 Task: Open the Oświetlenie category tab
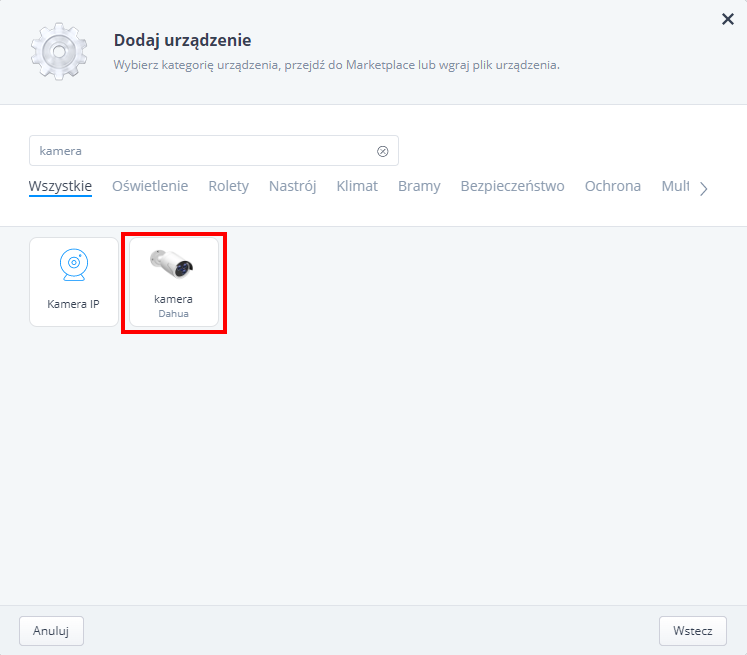150,186
